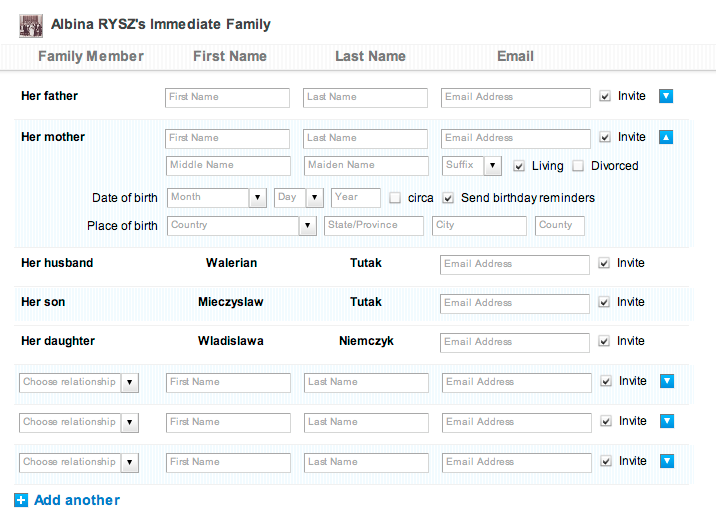Enable the circa checkbox
The width and height of the screenshot is (716, 515).
tap(395, 198)
